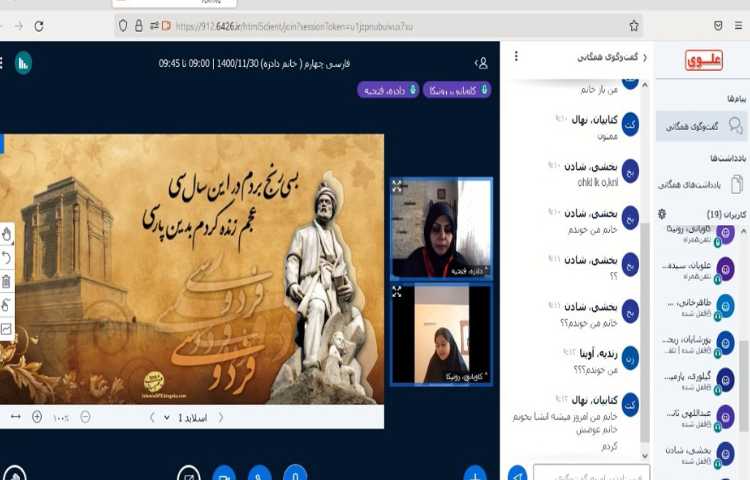Viewport: 750px width, 480px height.
Task: Zoom in the presentation slide
Action: point(37,417)
